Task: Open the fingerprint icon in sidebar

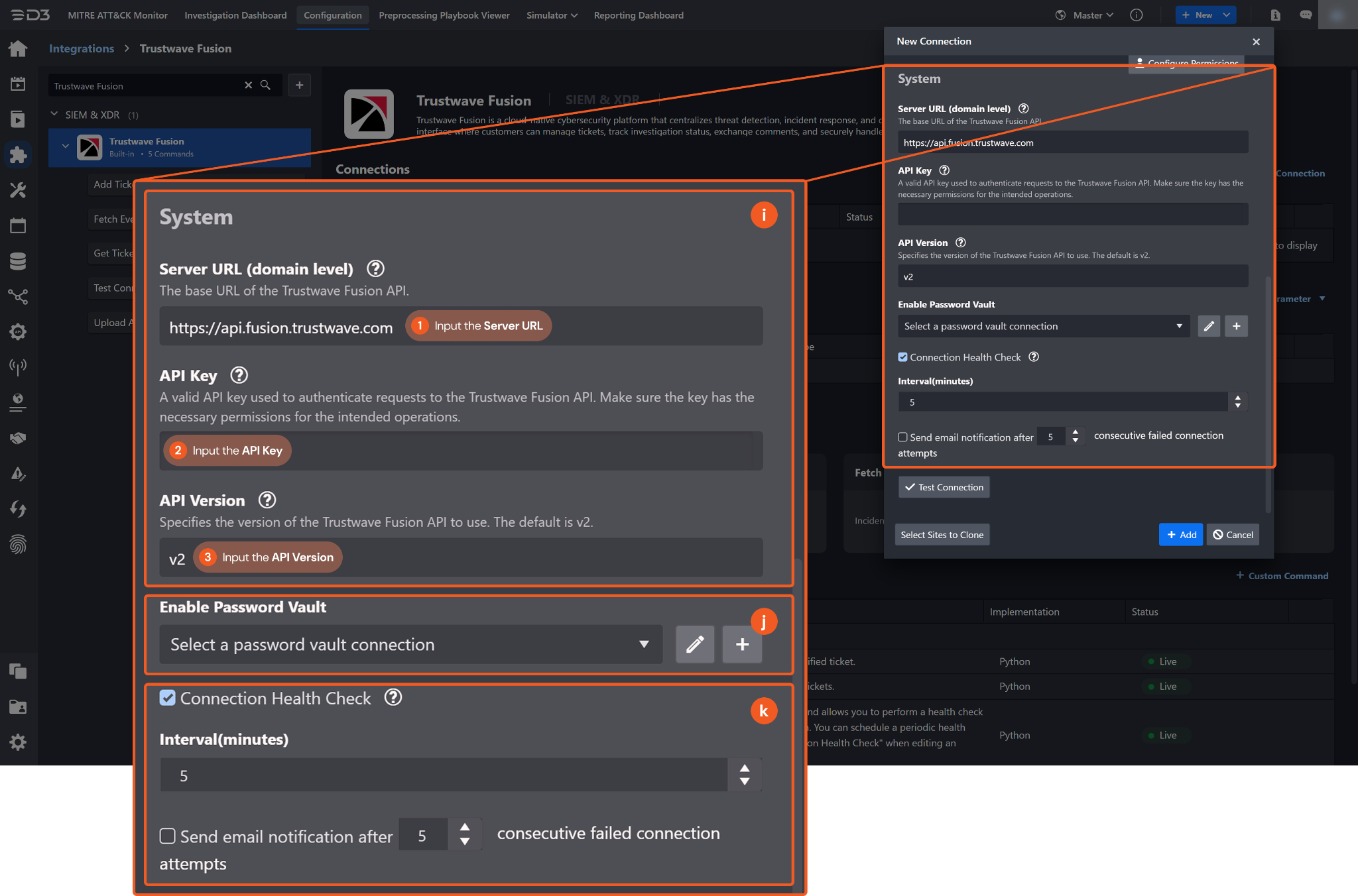Action: tap(18, 545)
